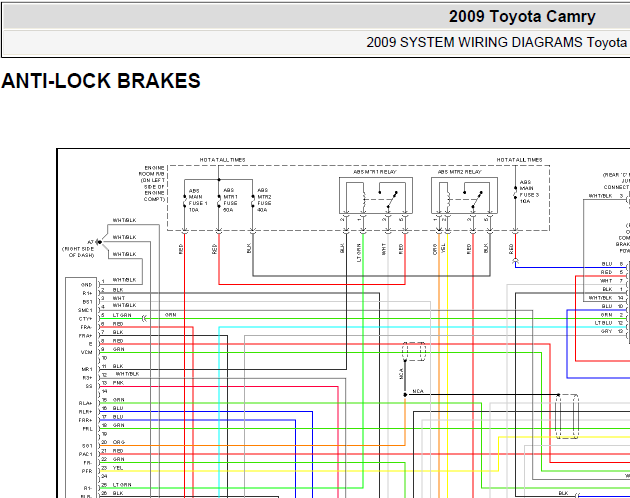630x498 pixels.
Task: Click the 'PFR' connector pin label
Action: point(87,471)
